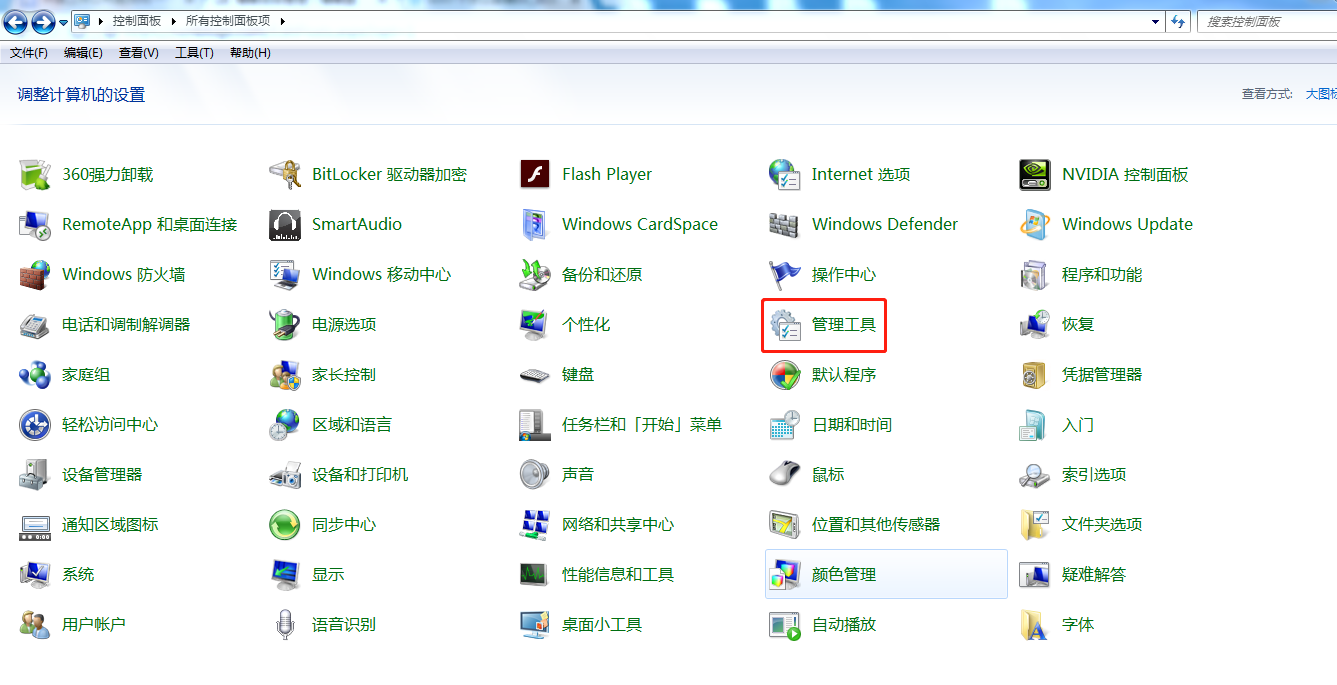Expand the arrow after 控制面板 breadcrumb

coord(173,21)
